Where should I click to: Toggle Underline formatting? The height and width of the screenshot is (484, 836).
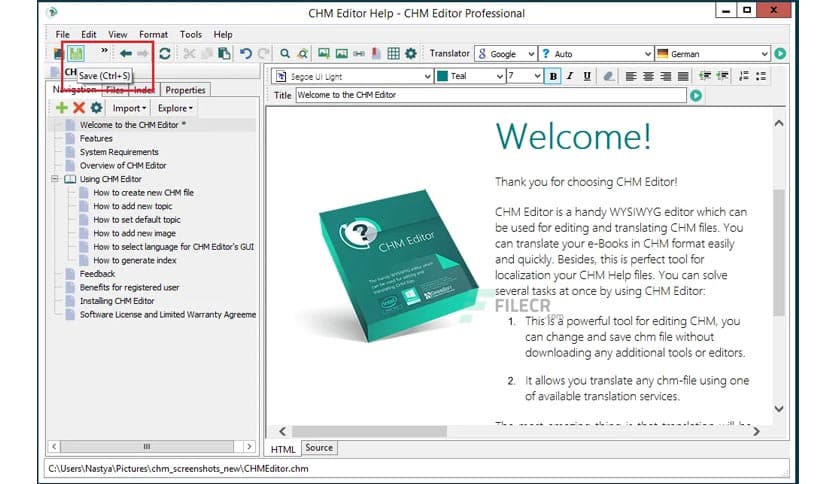(587, 76)
